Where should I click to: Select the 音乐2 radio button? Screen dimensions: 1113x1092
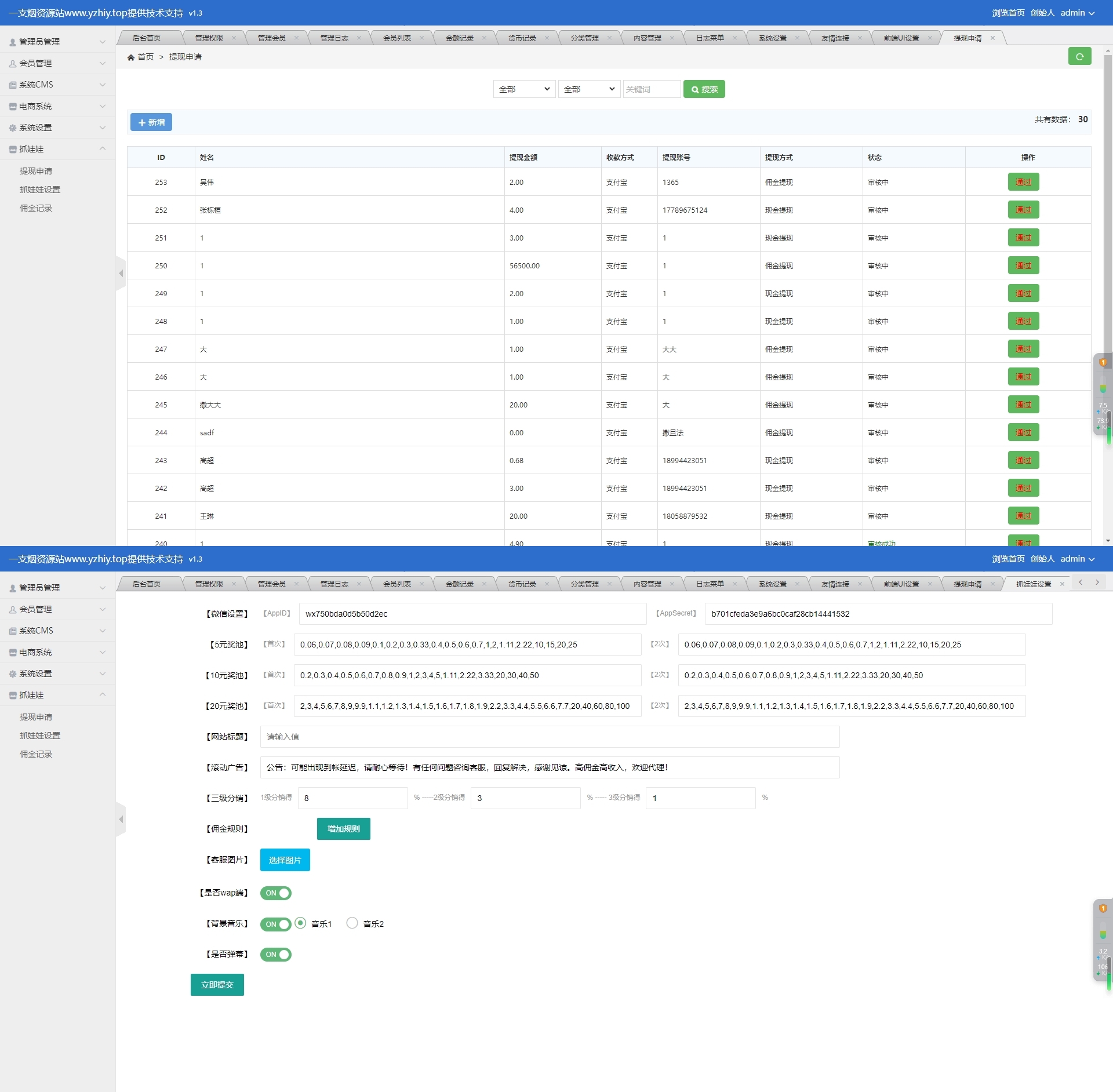coord(352,923)
